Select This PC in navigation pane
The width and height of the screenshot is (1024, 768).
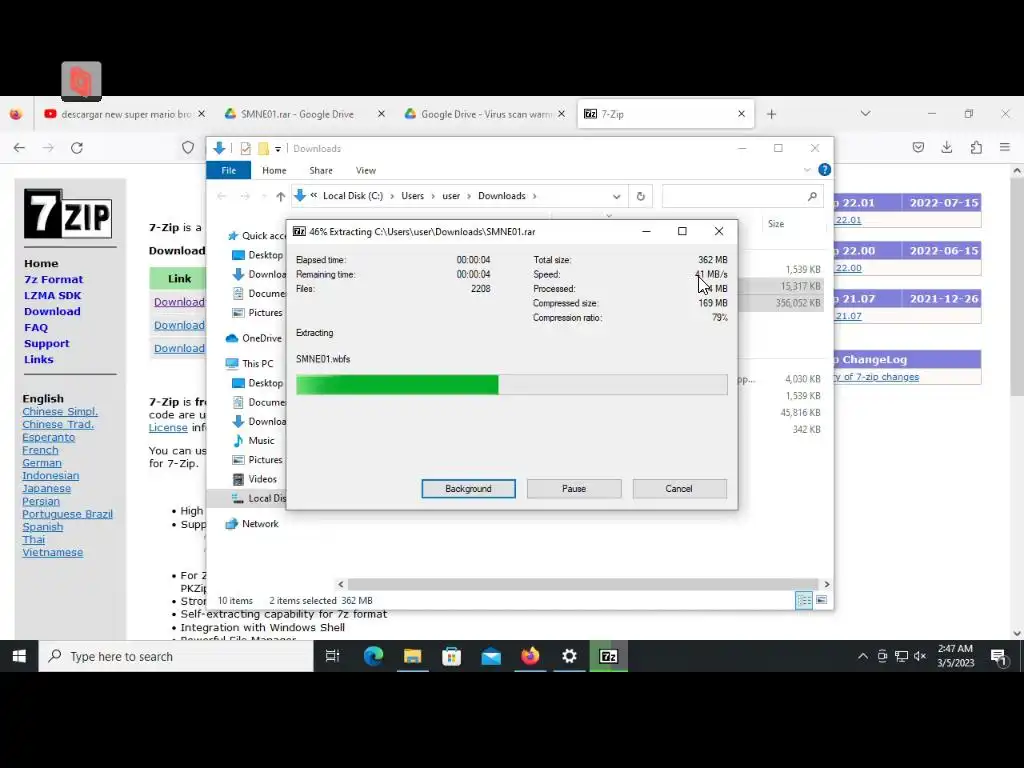click(249, 364)
